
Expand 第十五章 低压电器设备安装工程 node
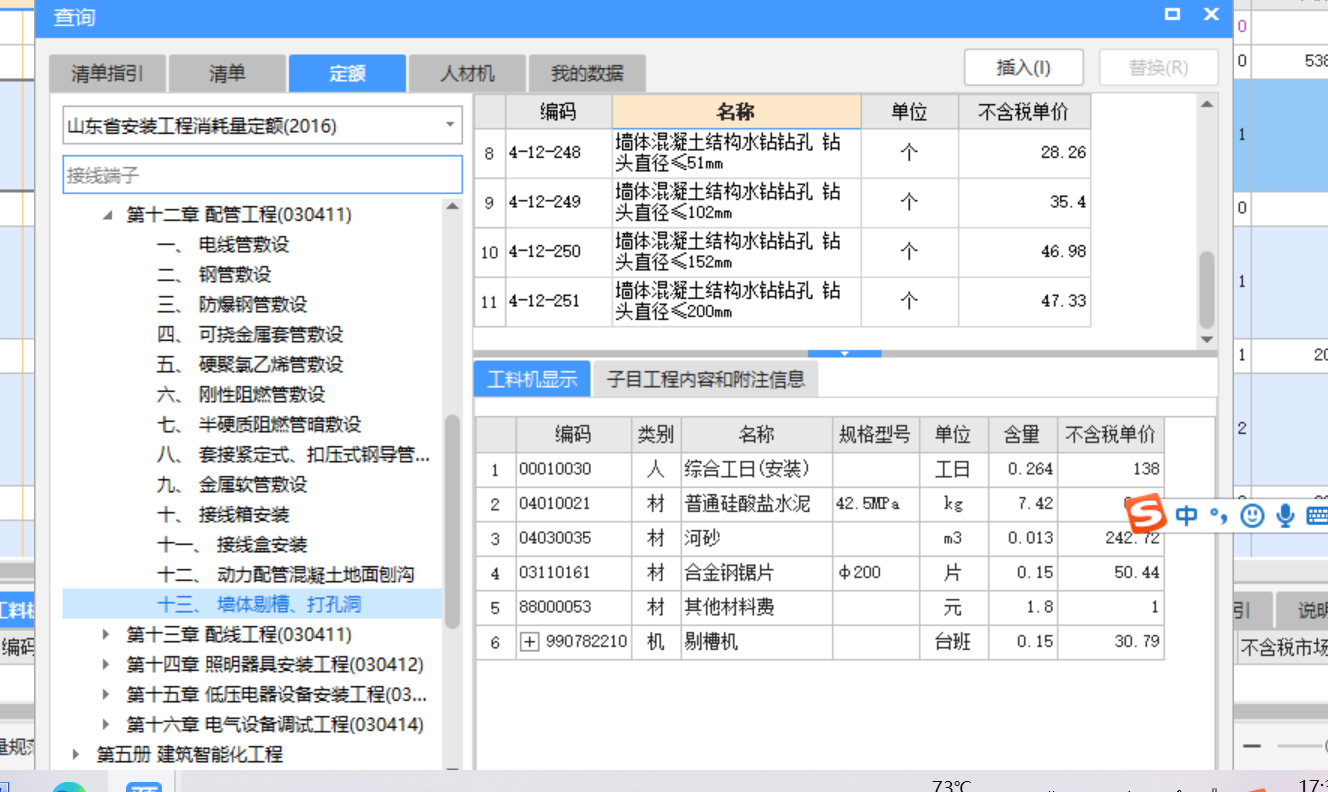click(x=108, y=695)
